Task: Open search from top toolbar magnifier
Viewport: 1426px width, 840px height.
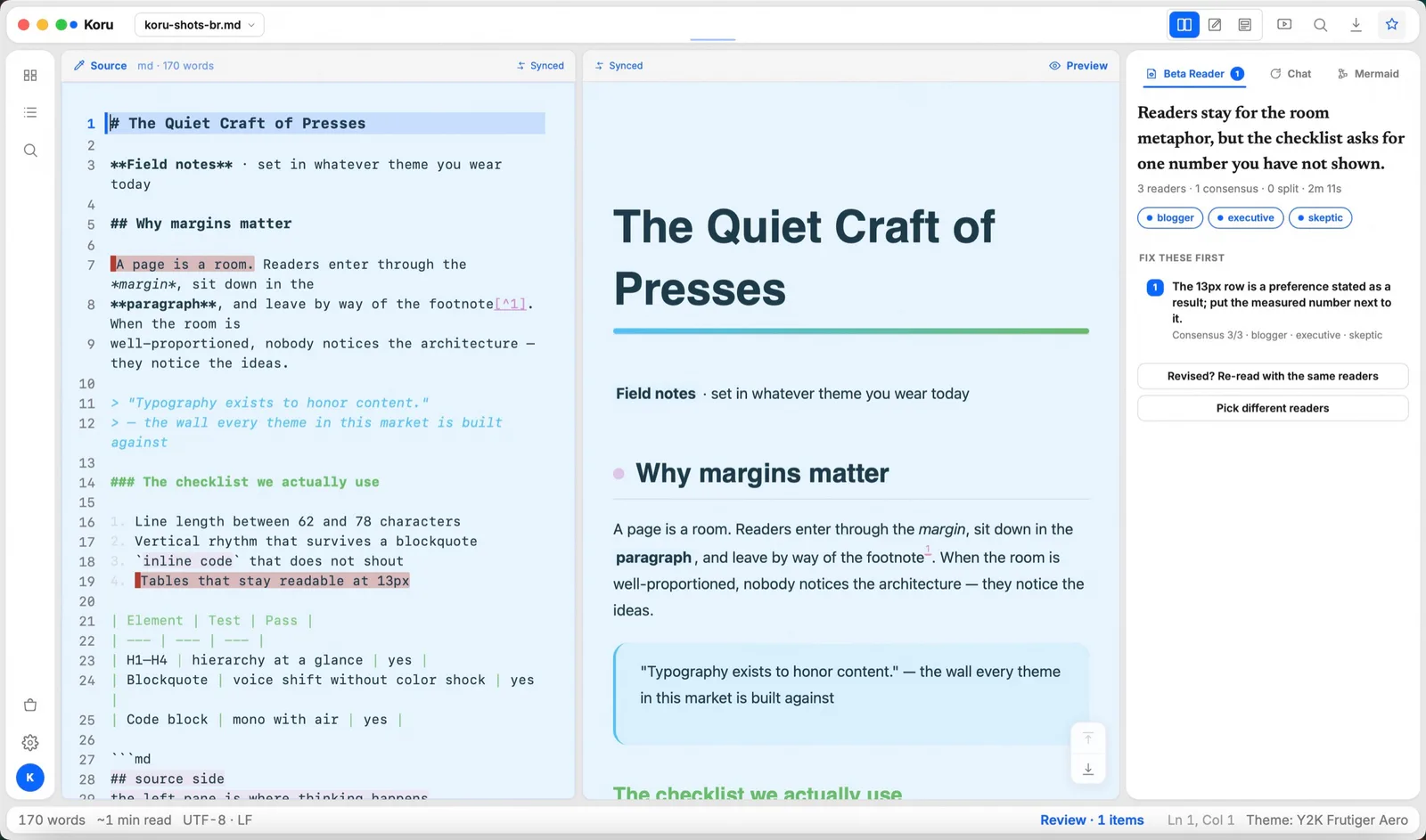Action: [1320, 25]
